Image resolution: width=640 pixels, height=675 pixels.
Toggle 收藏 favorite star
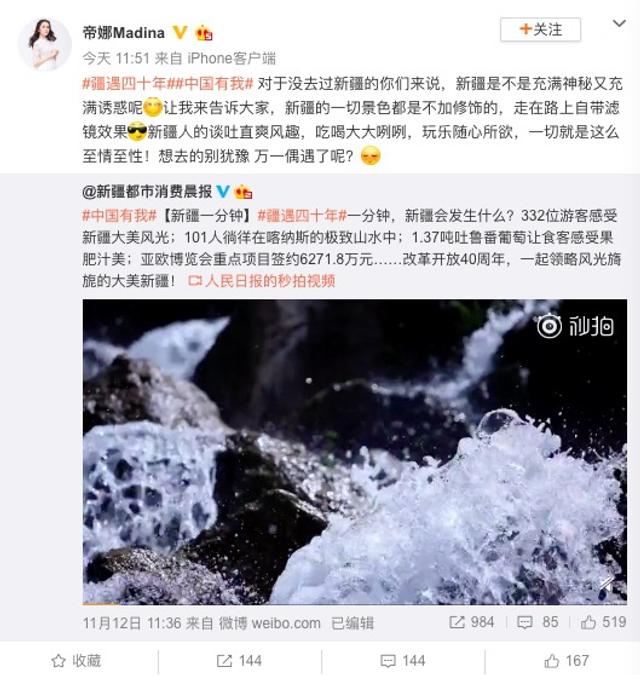click(76, 661)
